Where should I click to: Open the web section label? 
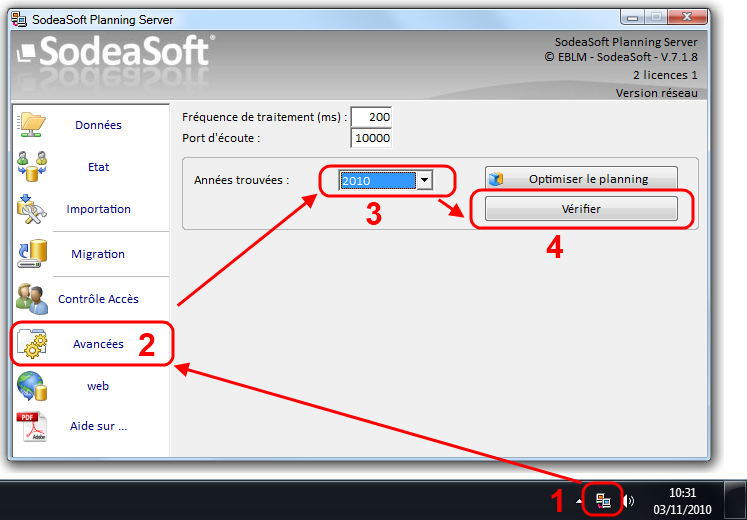click(x=98, y=386)
